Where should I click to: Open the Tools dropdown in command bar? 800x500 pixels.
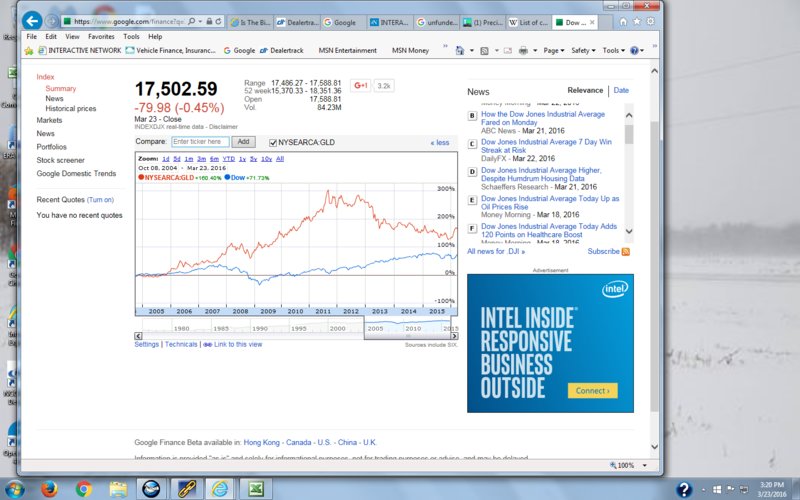coord(613,51)
